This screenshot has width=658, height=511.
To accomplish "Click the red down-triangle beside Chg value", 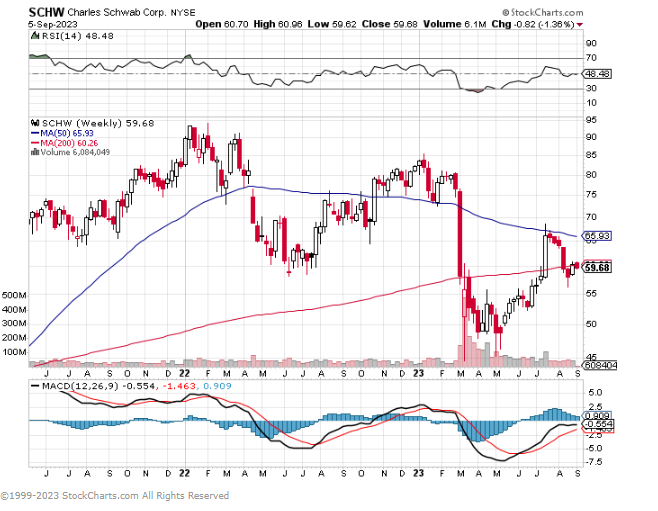I will tap(580, 25).
